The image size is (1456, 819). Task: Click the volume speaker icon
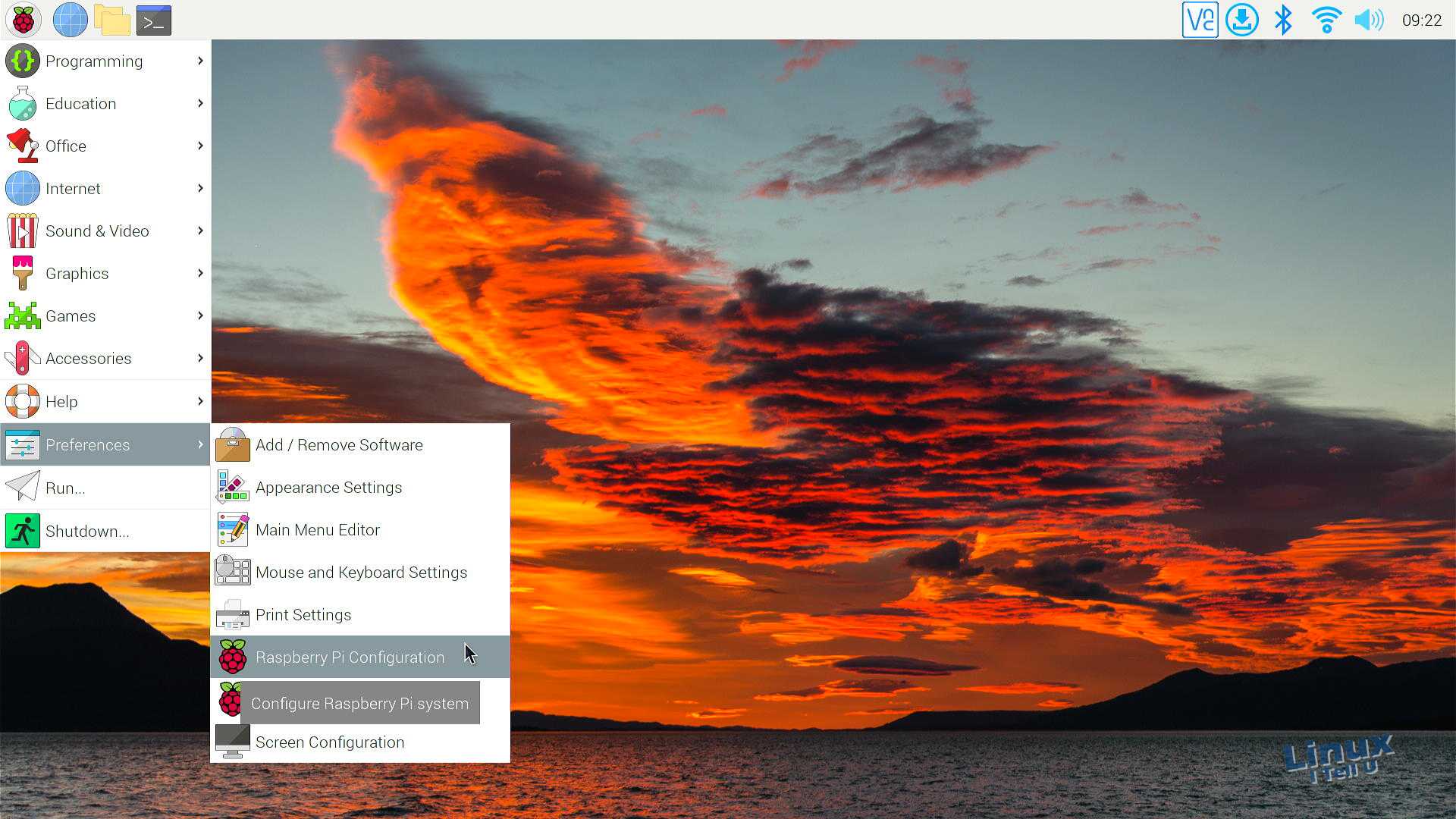pos(1369,20)
